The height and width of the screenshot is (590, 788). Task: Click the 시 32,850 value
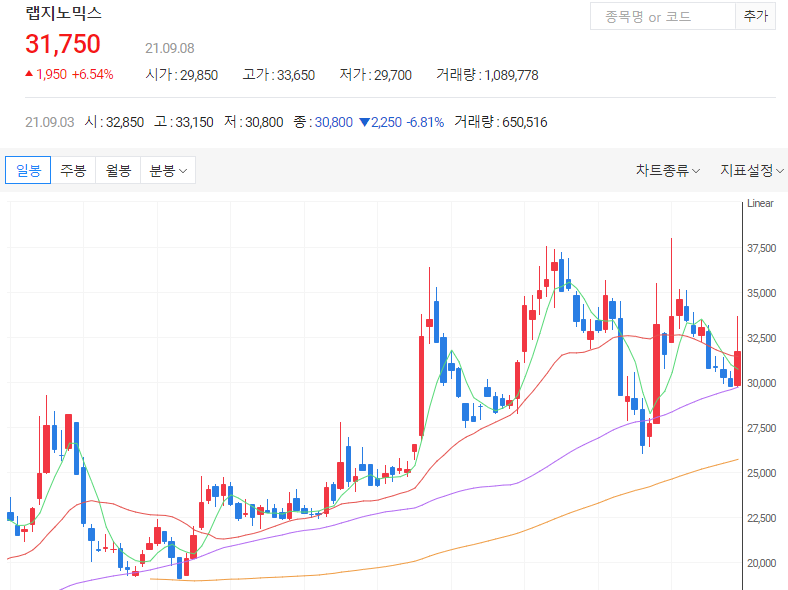coord(114,122)
